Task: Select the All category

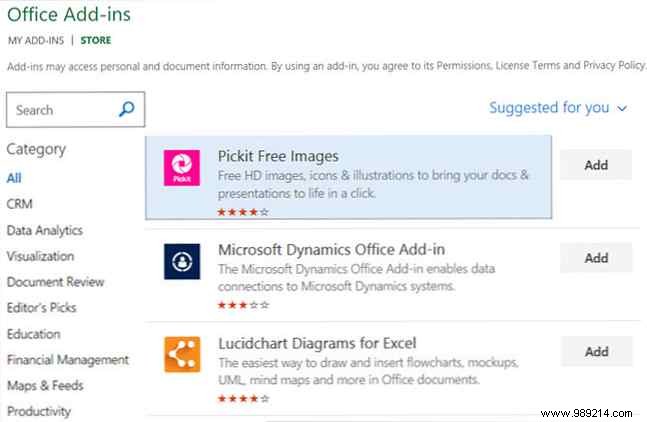Action: pyautogui.click(x=14, y=178)
